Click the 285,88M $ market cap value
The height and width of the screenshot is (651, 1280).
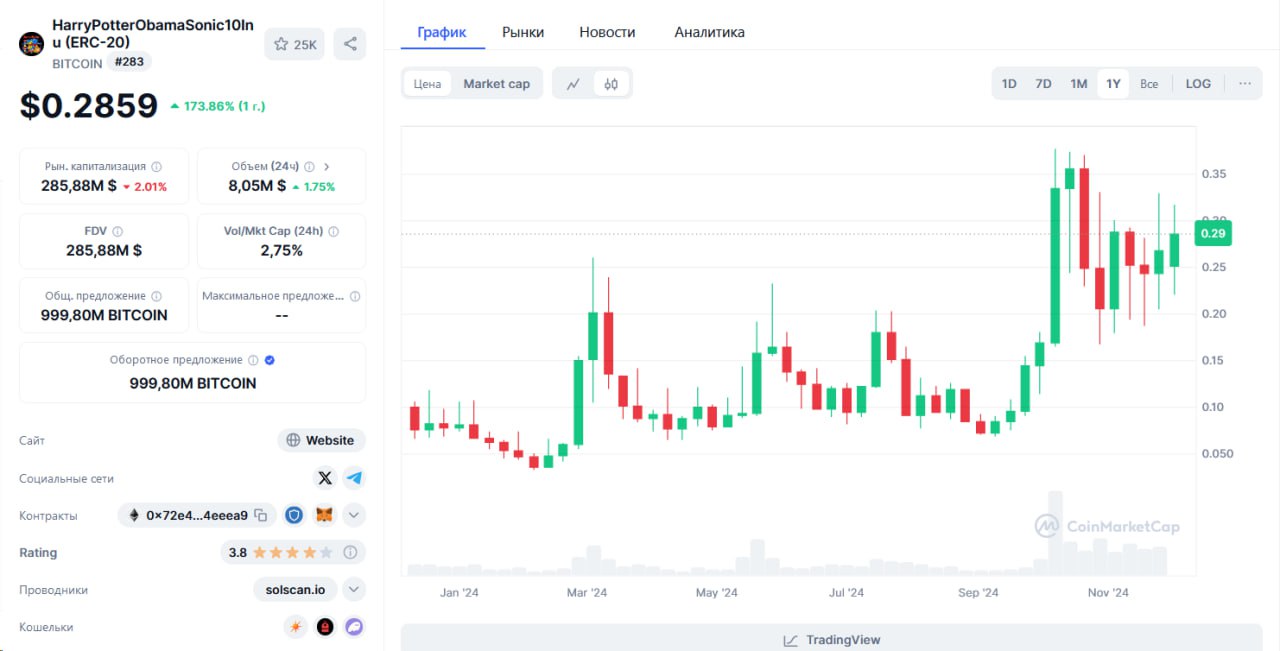pos(79,186)
